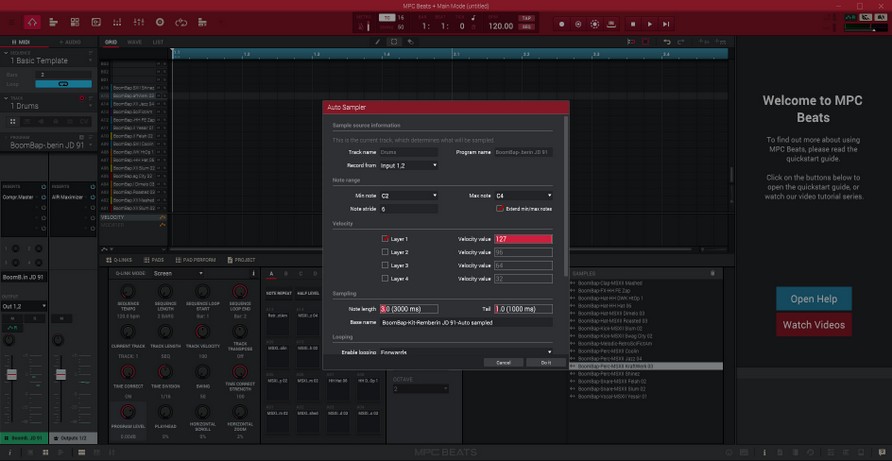
Task: Click the Tail 1.0 (1000 ms) field
Action: [x=523, y=309]
